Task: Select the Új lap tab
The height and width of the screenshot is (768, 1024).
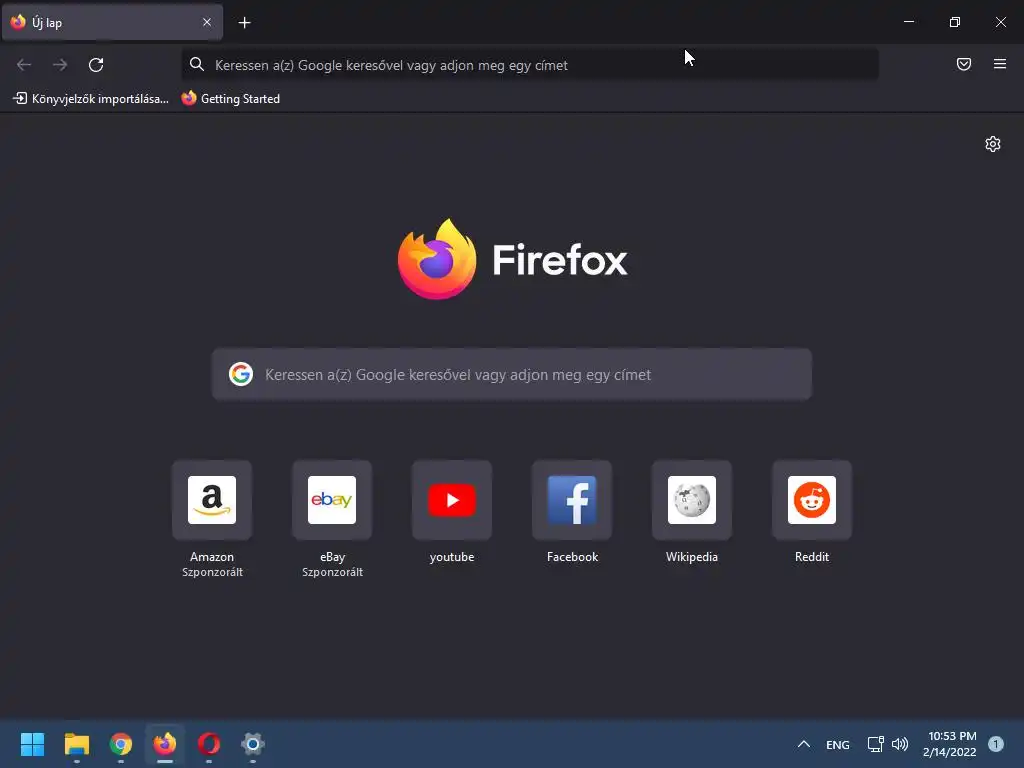Action: click(112, 22)
